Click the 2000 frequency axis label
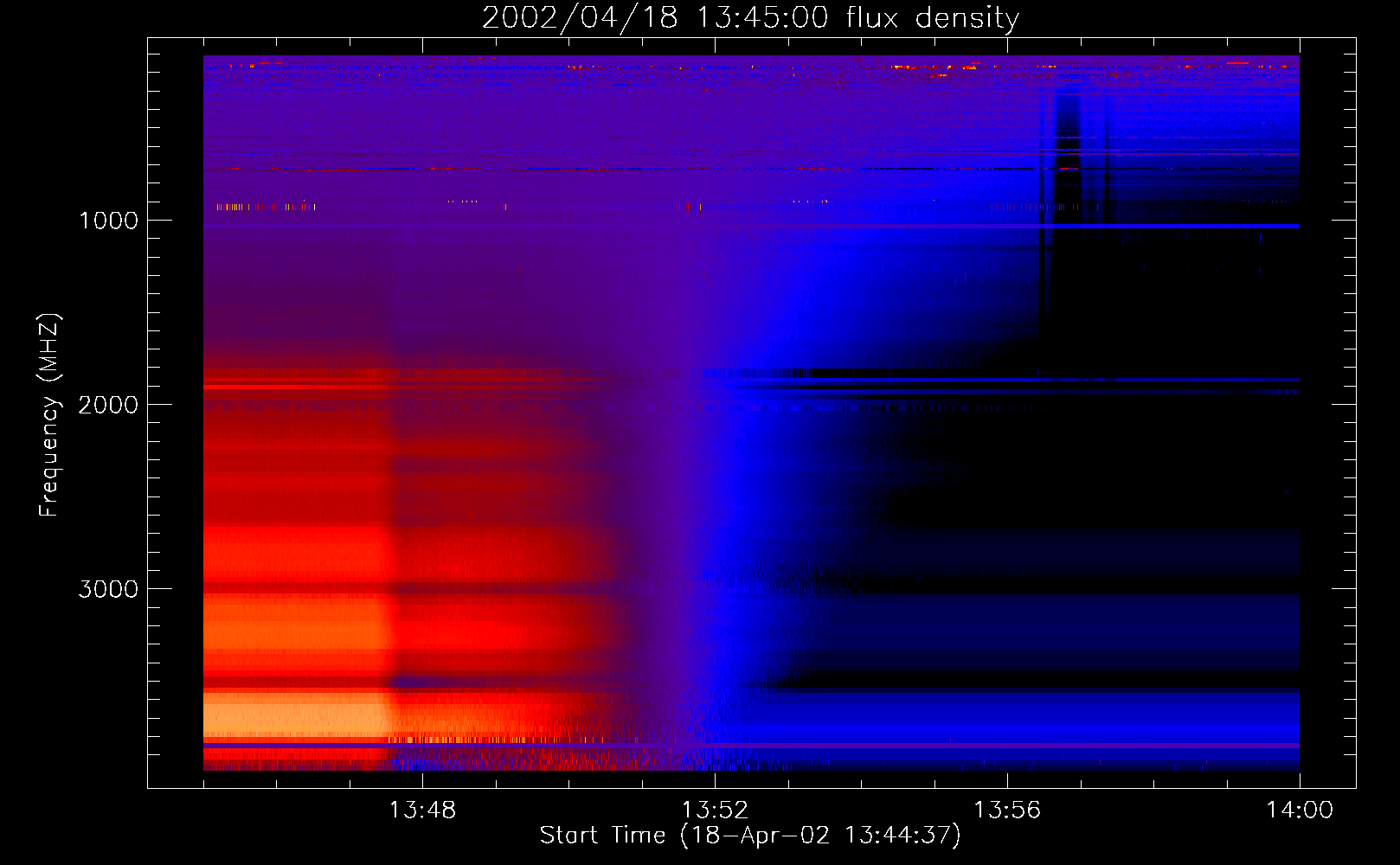 pos(108,405)
